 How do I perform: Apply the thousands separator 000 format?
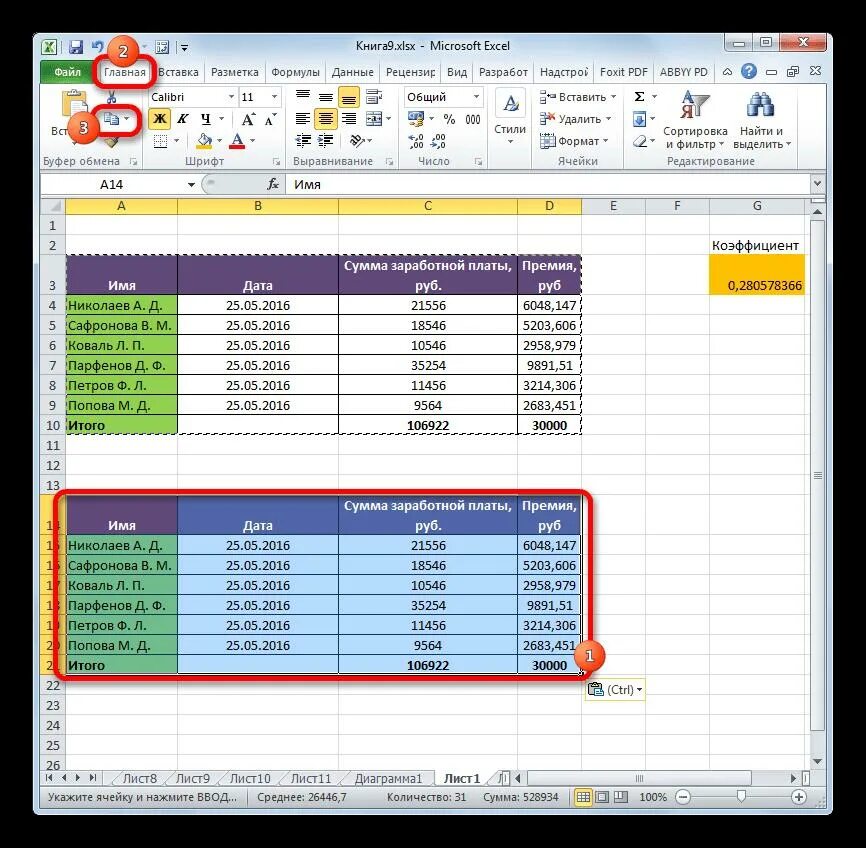point(473,119)
